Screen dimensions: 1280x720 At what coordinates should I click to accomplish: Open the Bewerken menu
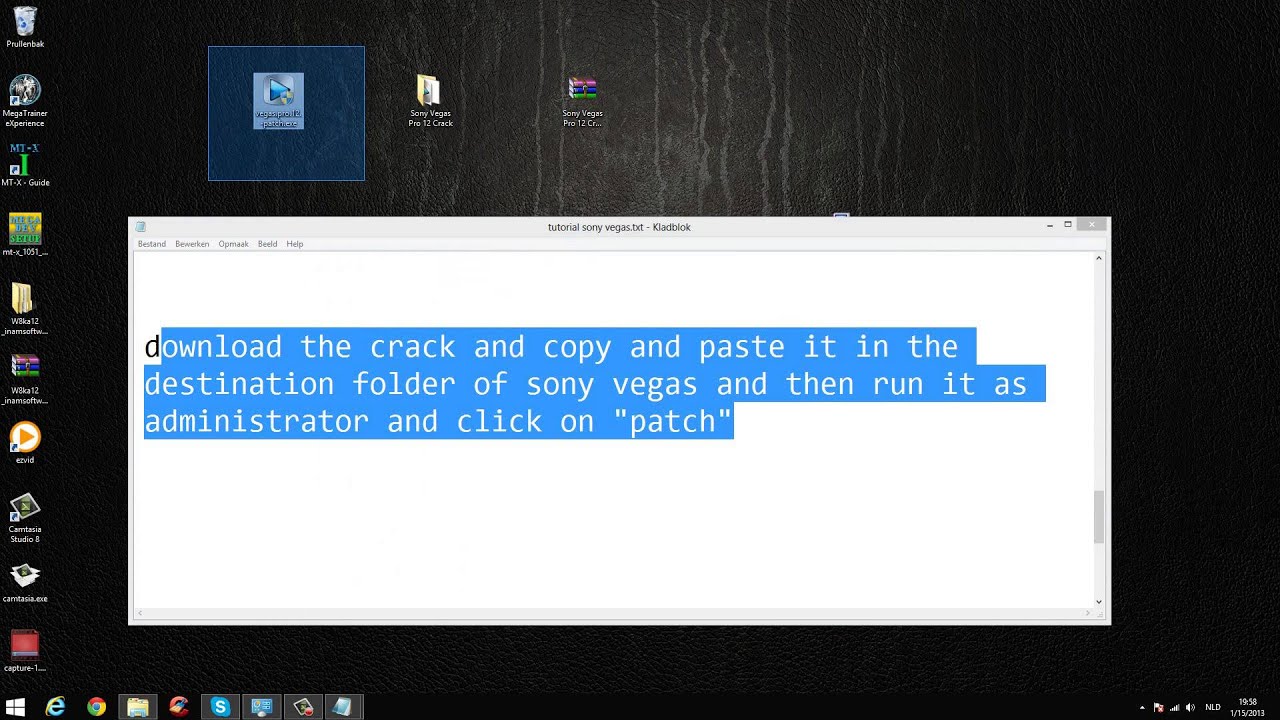(192, 244)
